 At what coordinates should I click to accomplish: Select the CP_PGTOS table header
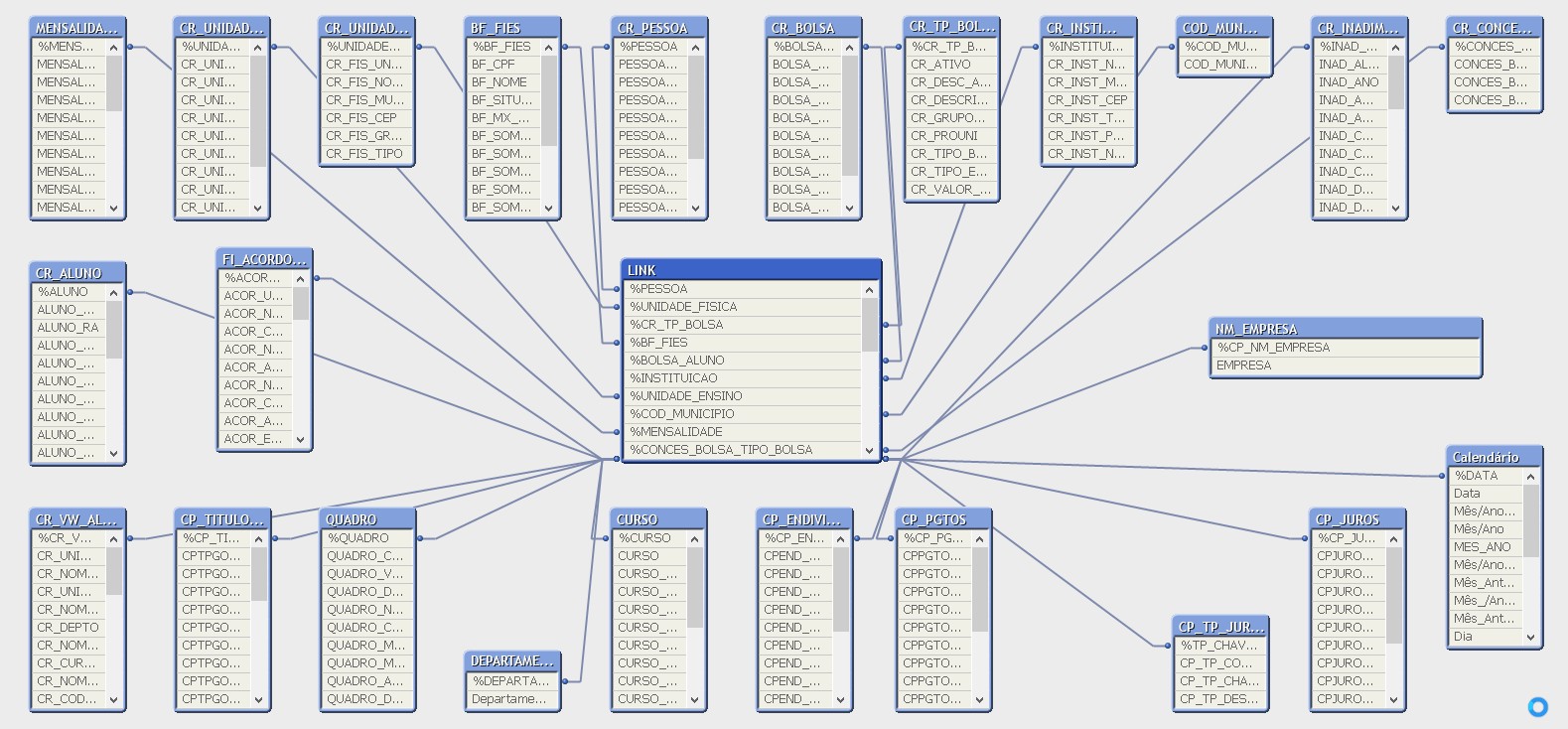point(944,519)
